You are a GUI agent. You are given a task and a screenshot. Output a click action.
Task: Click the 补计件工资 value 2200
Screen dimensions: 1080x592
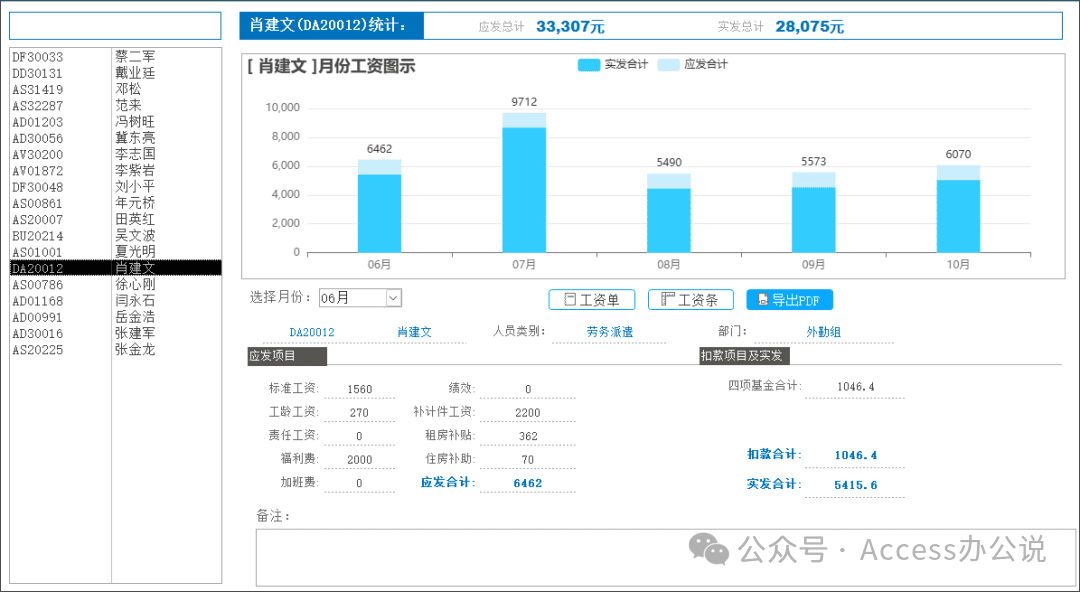pyautogui.click(x=528, y=413)
